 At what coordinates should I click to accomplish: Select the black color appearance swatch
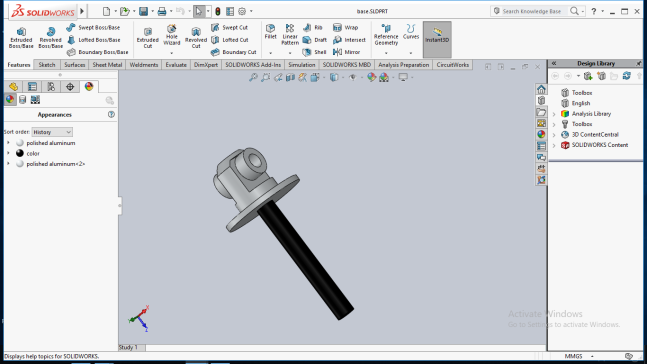pos(20,153)
